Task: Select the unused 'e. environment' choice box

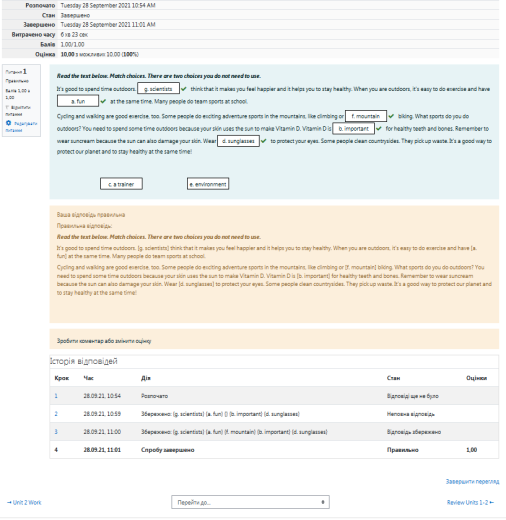Action: click(208, 184)
